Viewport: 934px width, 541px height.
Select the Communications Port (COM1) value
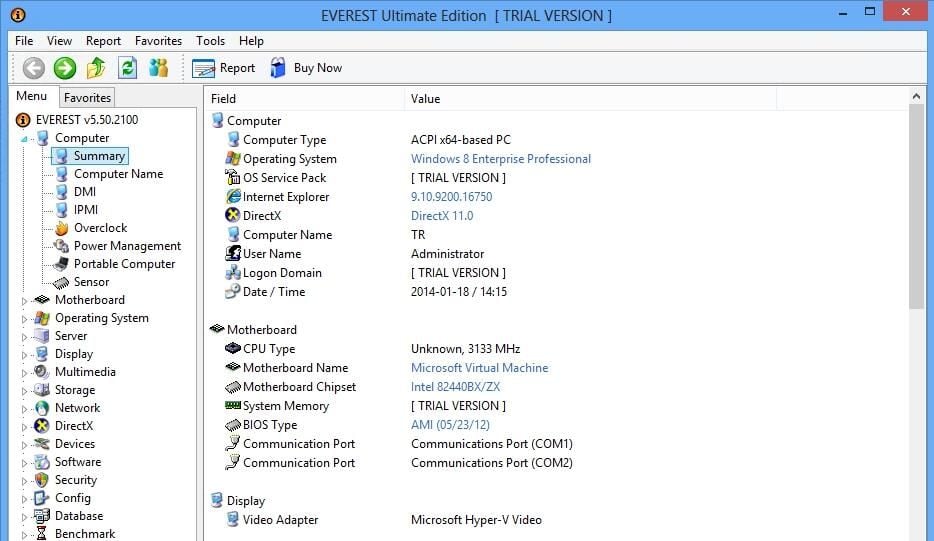tap(492, 444)
